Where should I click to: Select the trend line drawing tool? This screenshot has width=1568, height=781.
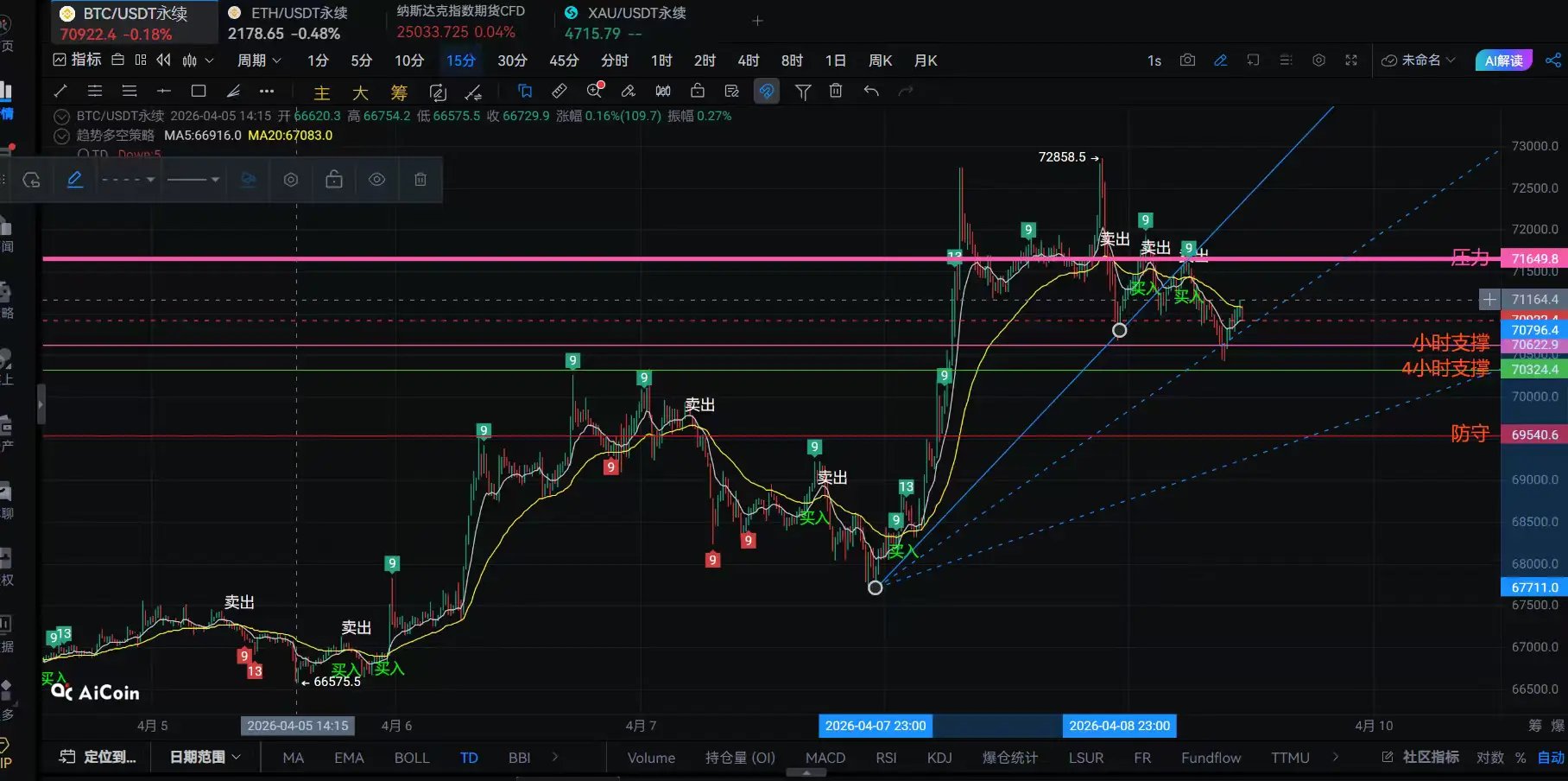60,91
